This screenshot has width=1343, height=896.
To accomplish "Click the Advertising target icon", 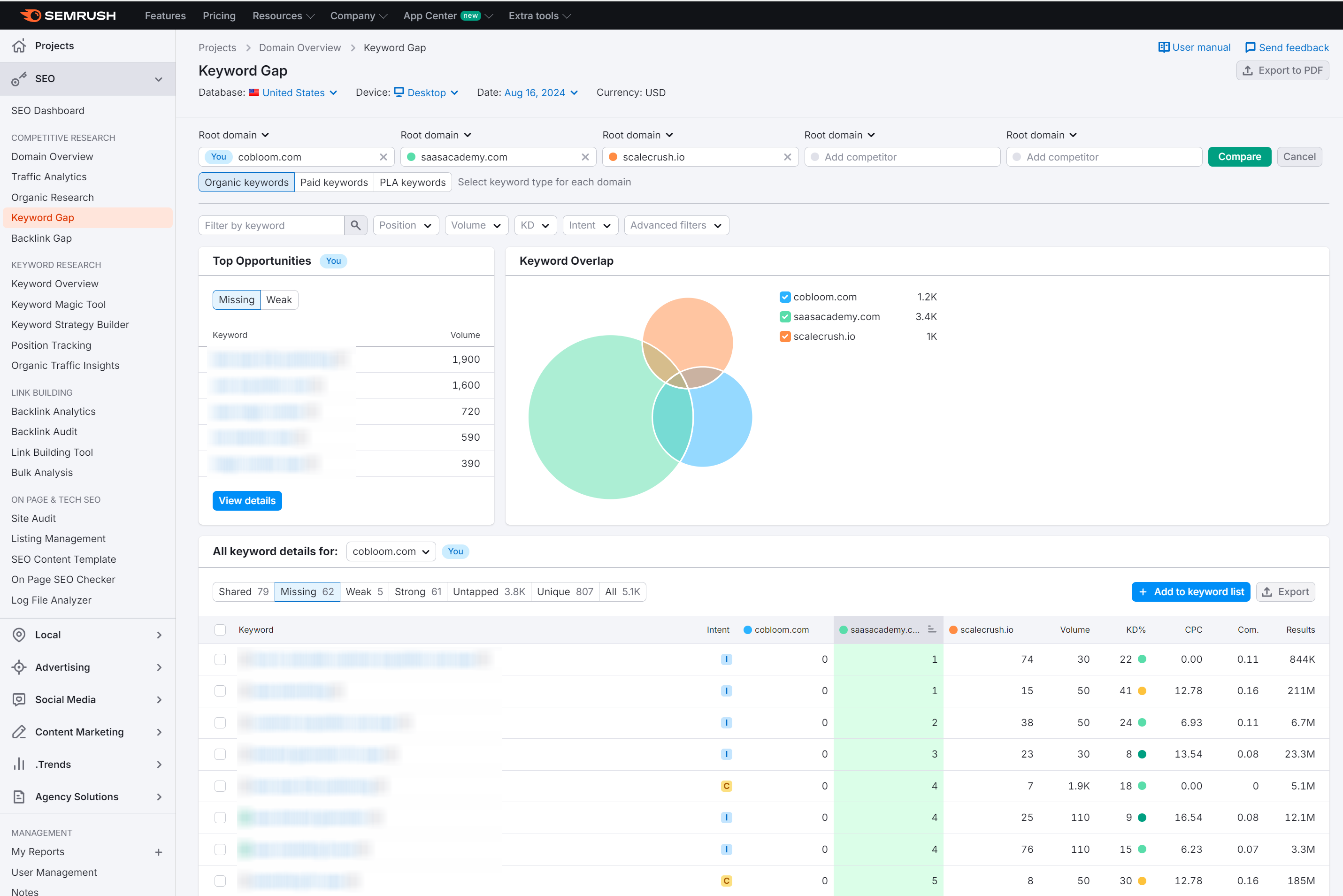I will [19, 667].
